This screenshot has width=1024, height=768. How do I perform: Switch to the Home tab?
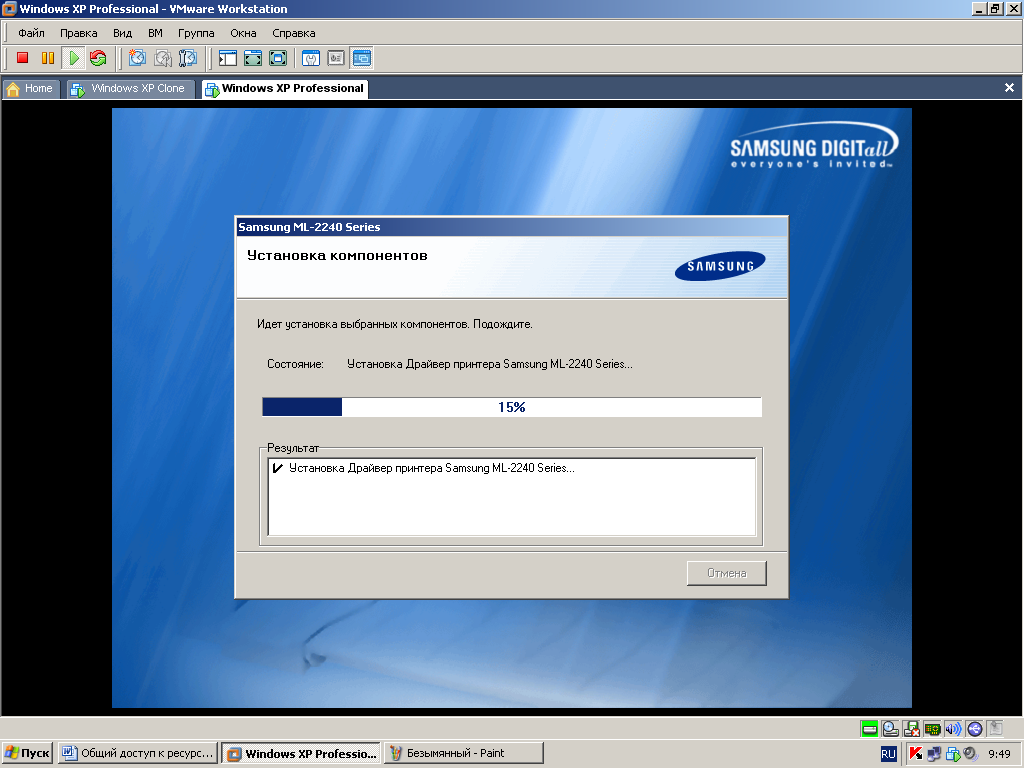[31, 89]
